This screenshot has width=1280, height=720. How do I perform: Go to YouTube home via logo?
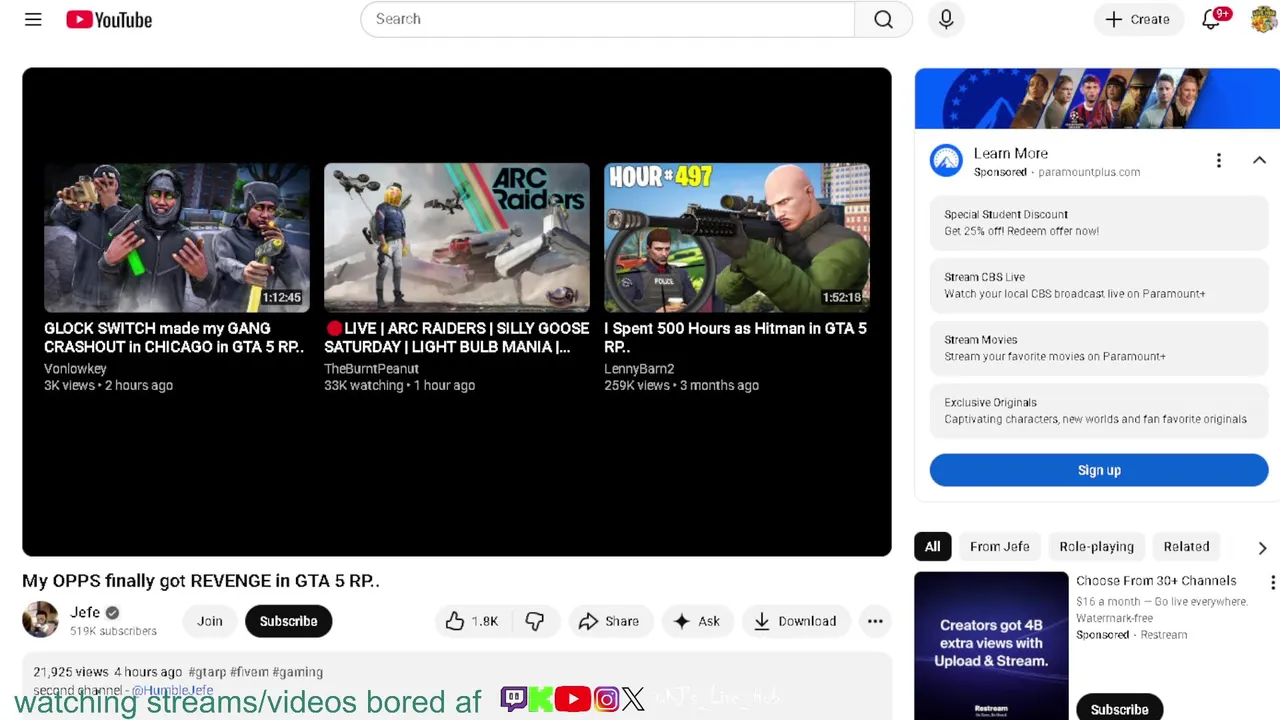click(109, 19)
